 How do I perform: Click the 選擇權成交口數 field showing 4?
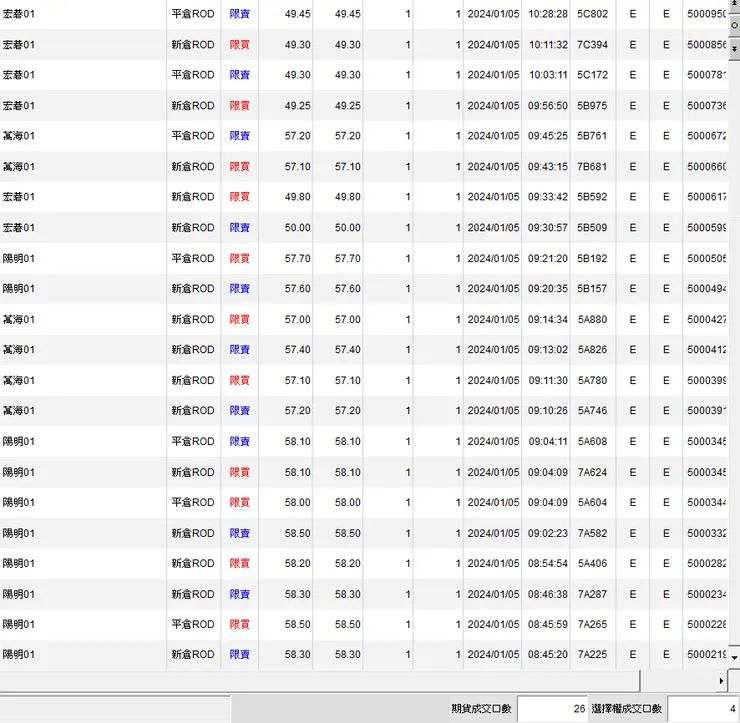pyautogui.click(x=703, y=708)
